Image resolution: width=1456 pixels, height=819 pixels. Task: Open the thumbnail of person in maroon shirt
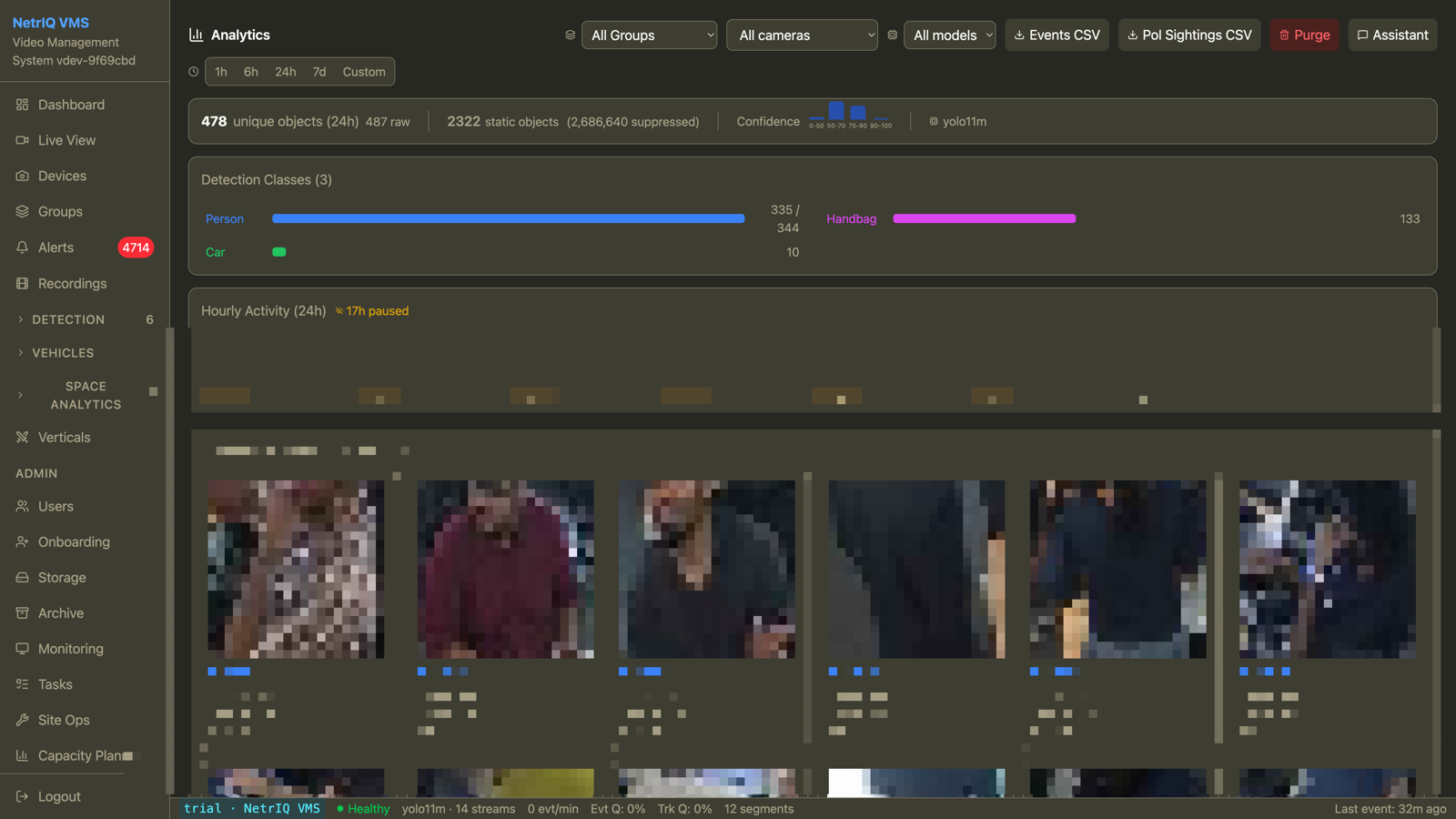[x=506, y=569]
